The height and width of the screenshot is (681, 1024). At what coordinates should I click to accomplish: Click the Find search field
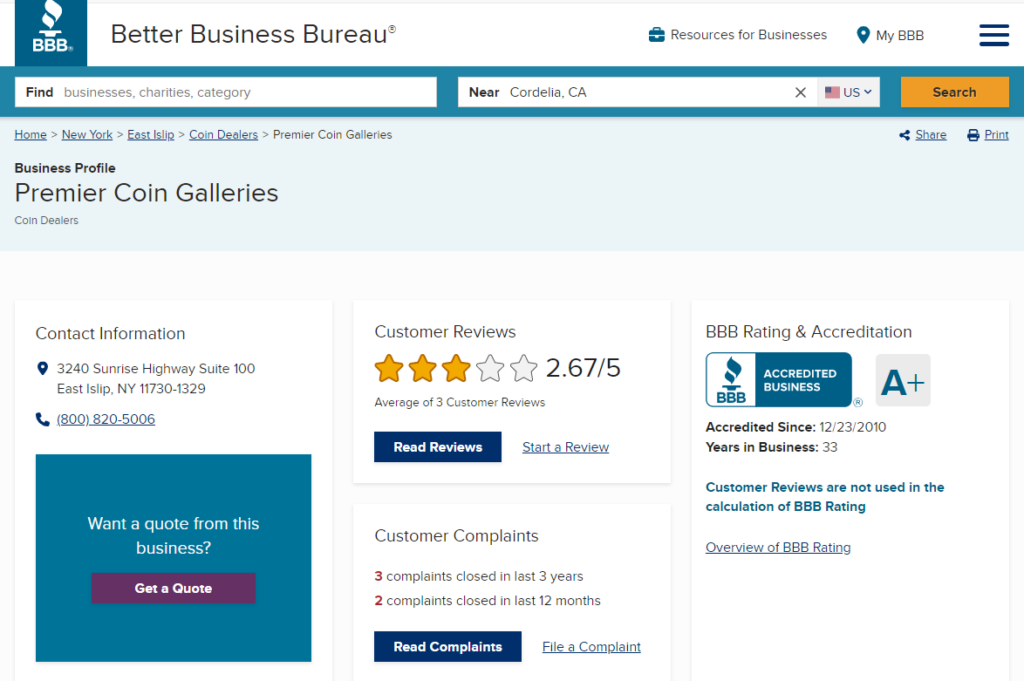click(226, 92)
